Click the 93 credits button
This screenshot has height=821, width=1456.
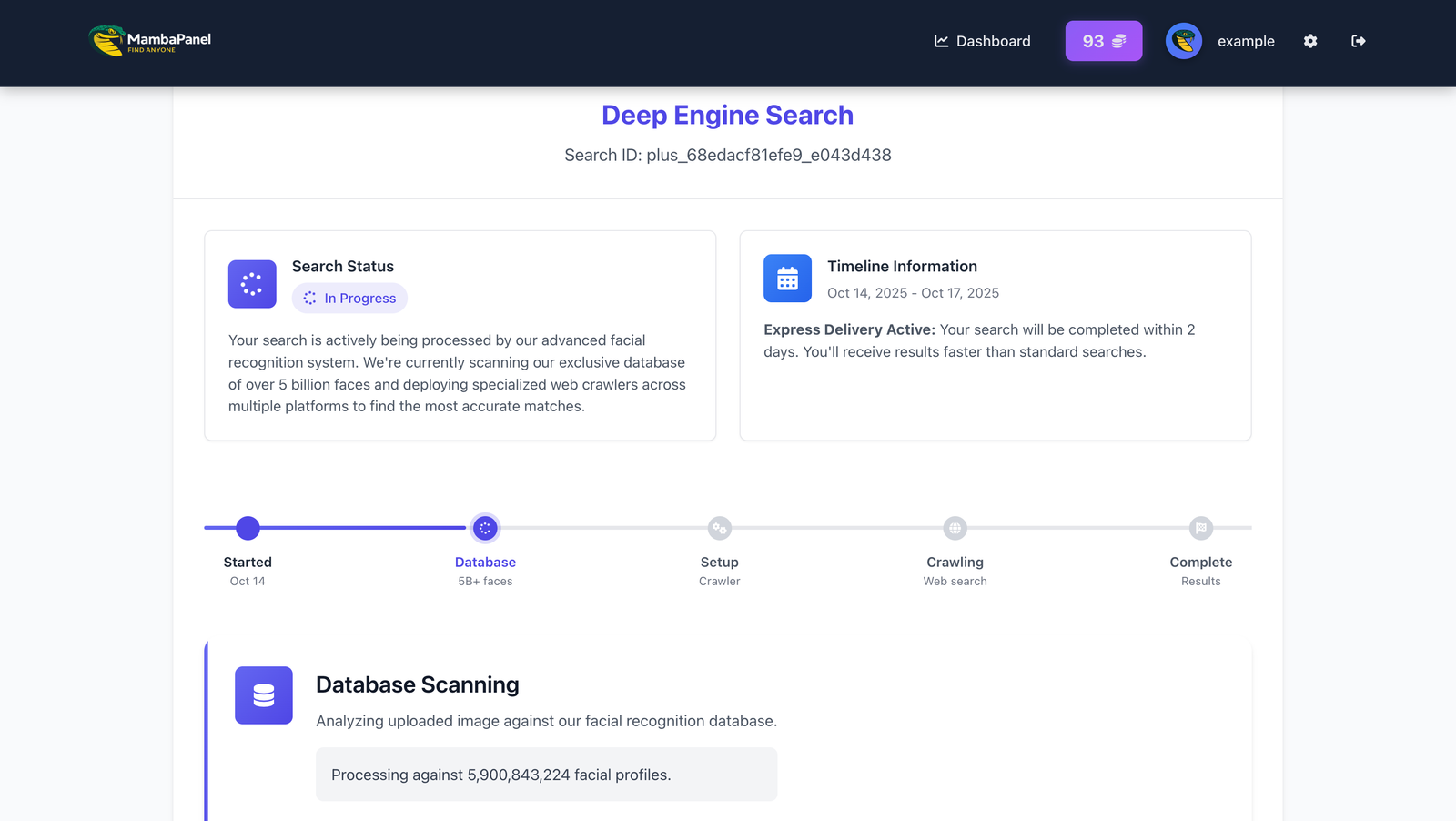click(1103, 40)
